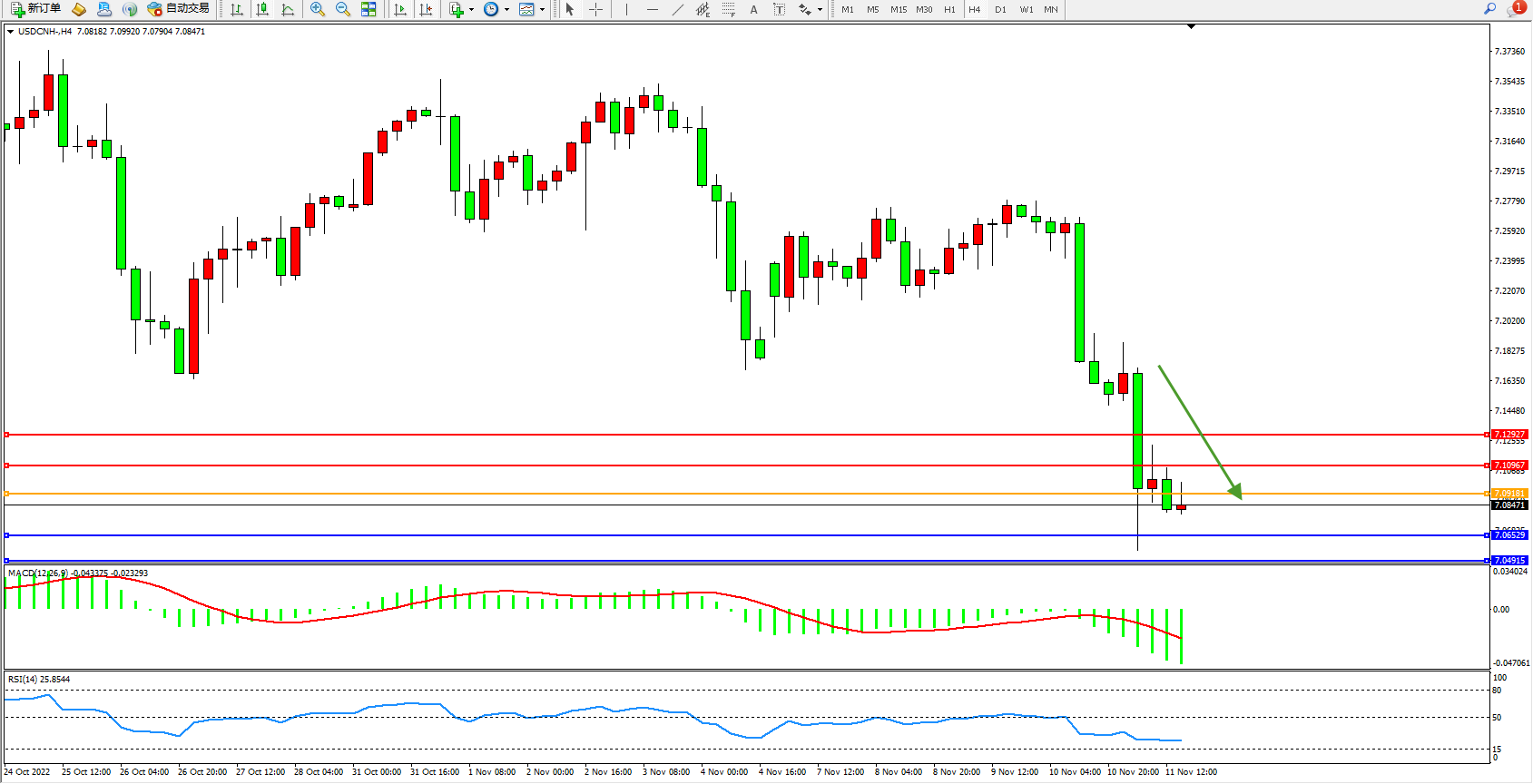
Task: Toggle the chart auto scroll option
Action: coord(400,9)
